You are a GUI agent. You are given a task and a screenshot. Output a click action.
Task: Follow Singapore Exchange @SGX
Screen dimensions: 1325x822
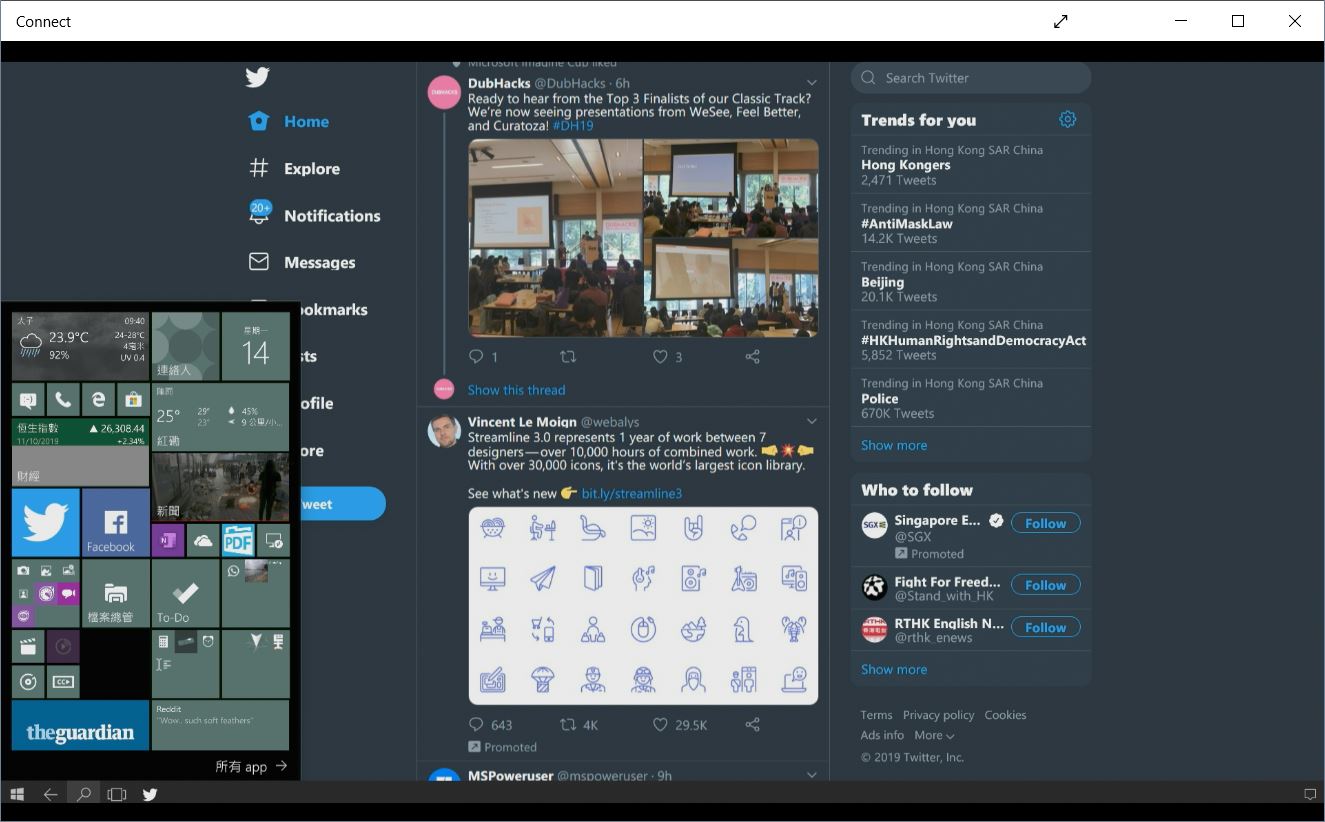[1045, 523]
